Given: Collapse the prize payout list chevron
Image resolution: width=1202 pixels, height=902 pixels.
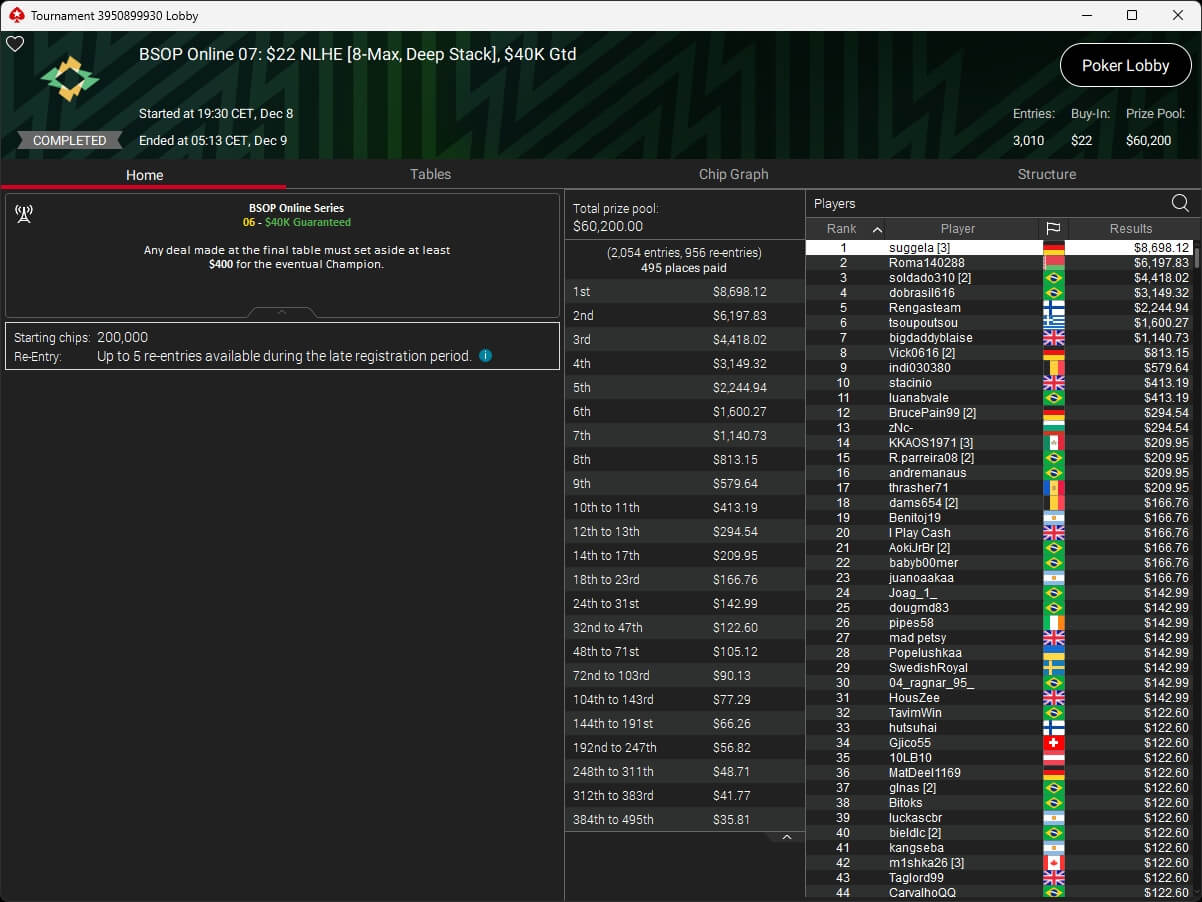Looking at the screenshot, I should coord(787,837).
